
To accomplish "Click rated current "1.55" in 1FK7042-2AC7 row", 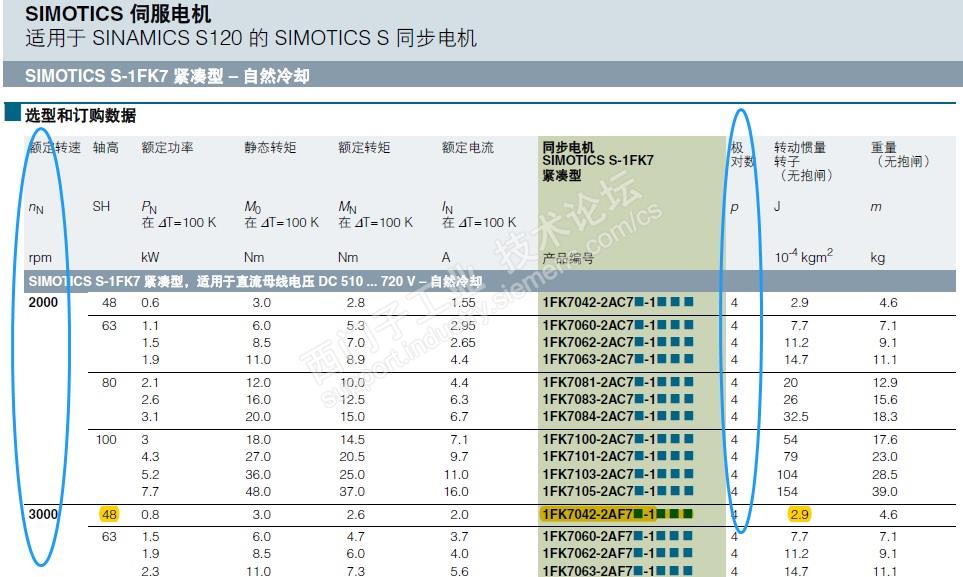I will tap(463, 302).
